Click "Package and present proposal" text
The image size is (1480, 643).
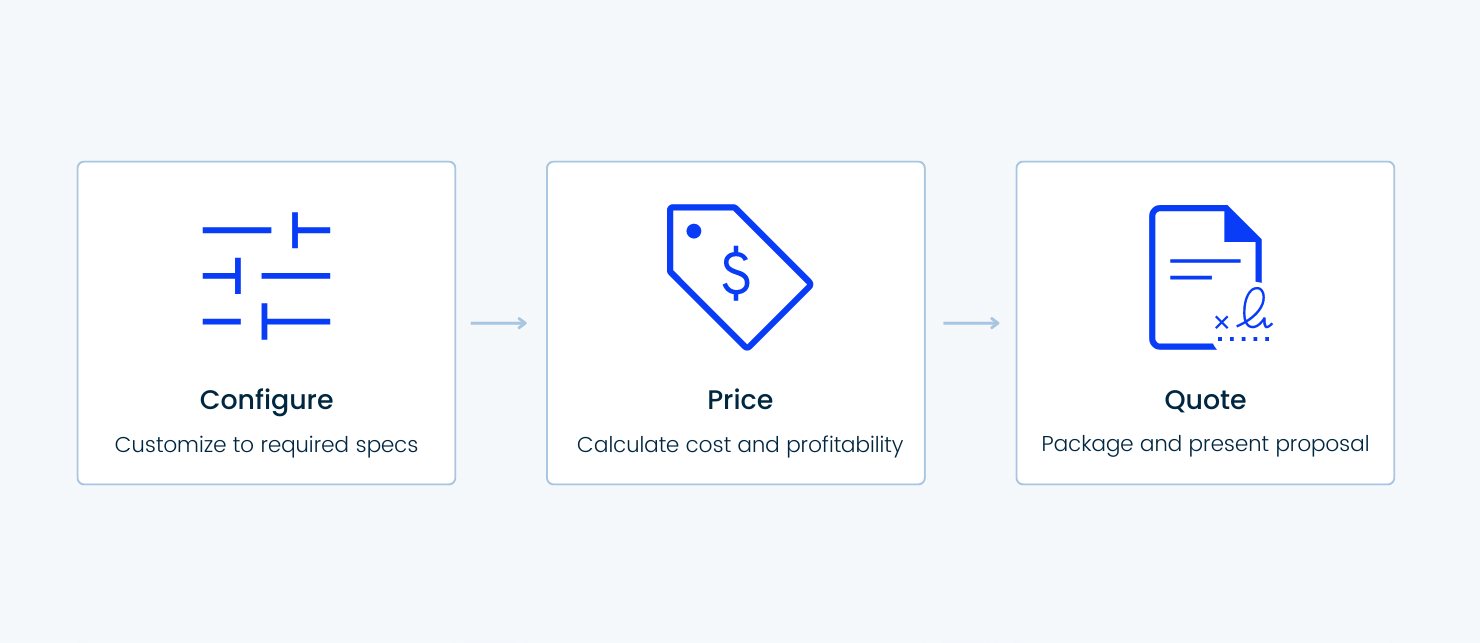tap(1205, 444)
